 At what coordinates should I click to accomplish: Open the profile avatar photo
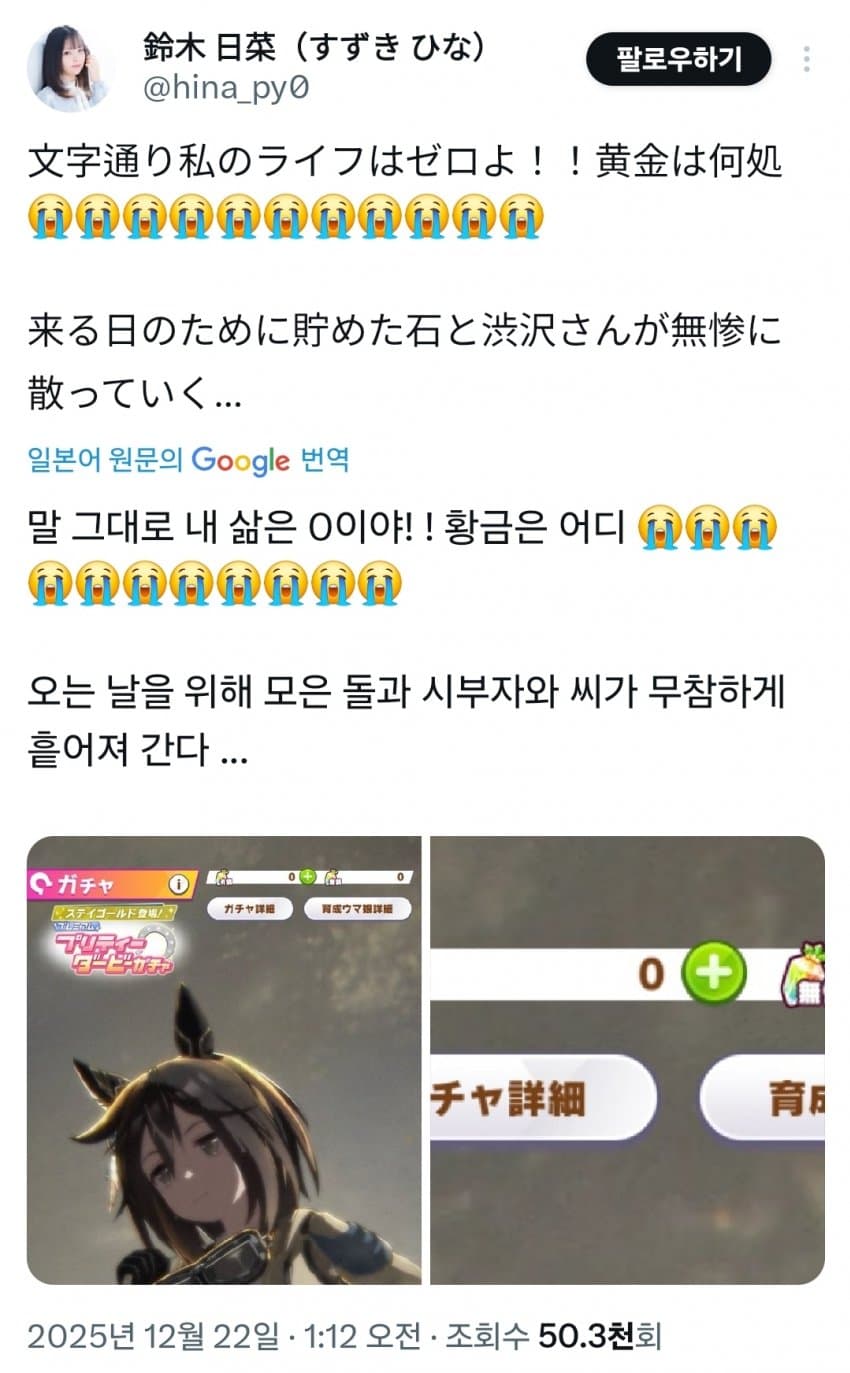click(x=70, y=68)
